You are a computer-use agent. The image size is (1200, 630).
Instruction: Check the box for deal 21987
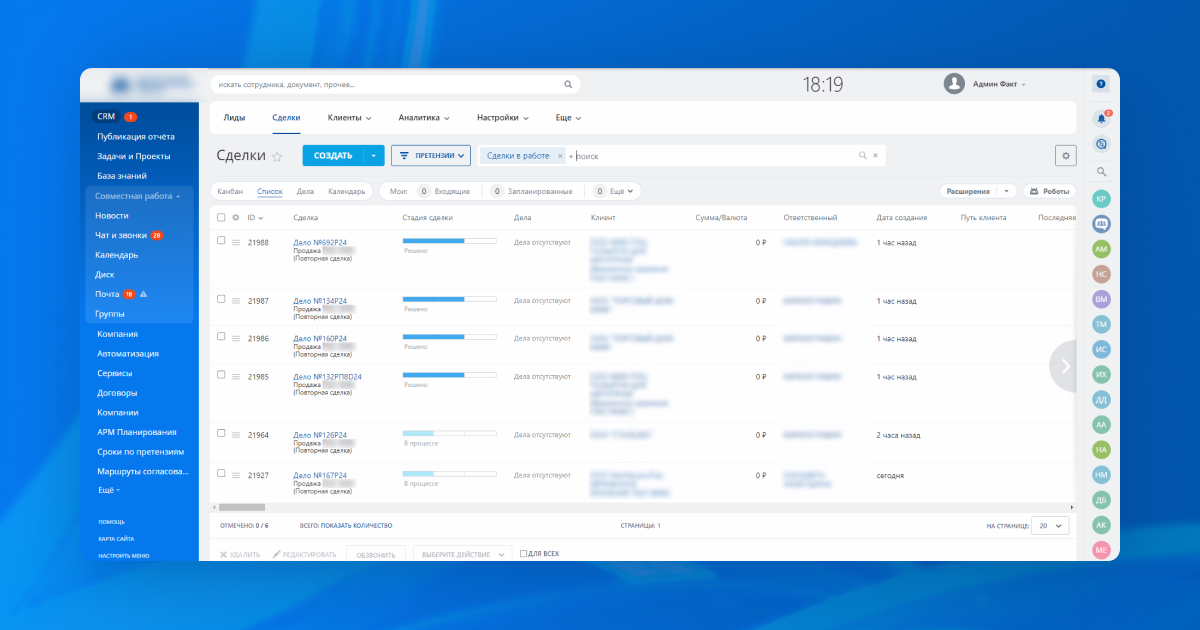pyautogui.click(x=221, y=298)
